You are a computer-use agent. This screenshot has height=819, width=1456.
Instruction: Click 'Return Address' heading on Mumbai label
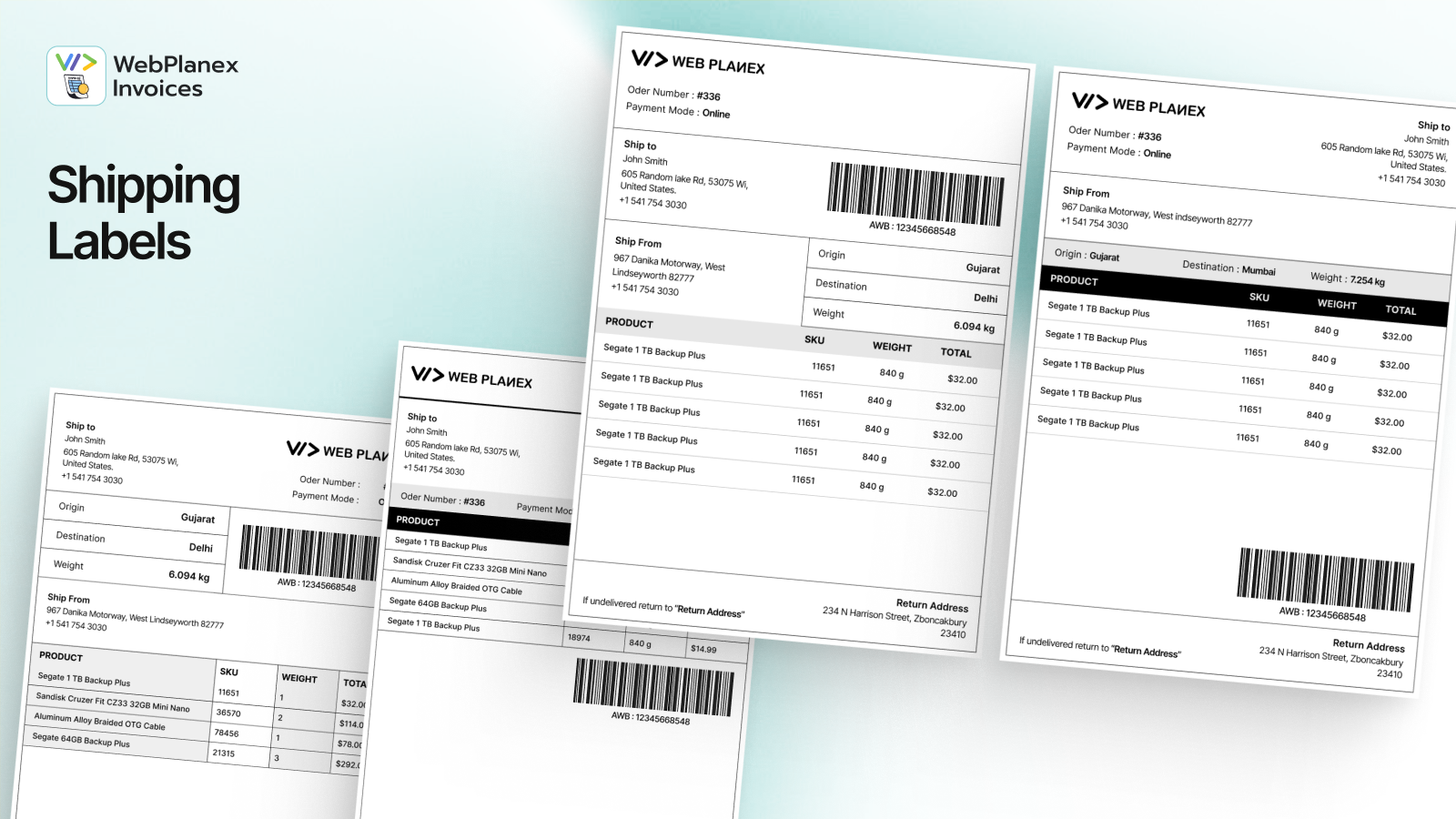[1369, 645]
